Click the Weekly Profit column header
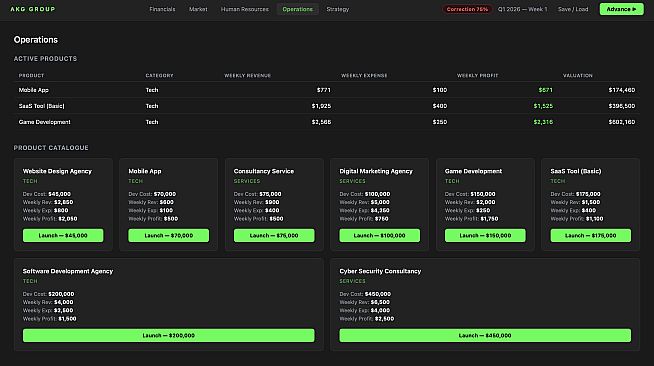The width and height of the screenshot is (654, 366). [x=477, y=75]
